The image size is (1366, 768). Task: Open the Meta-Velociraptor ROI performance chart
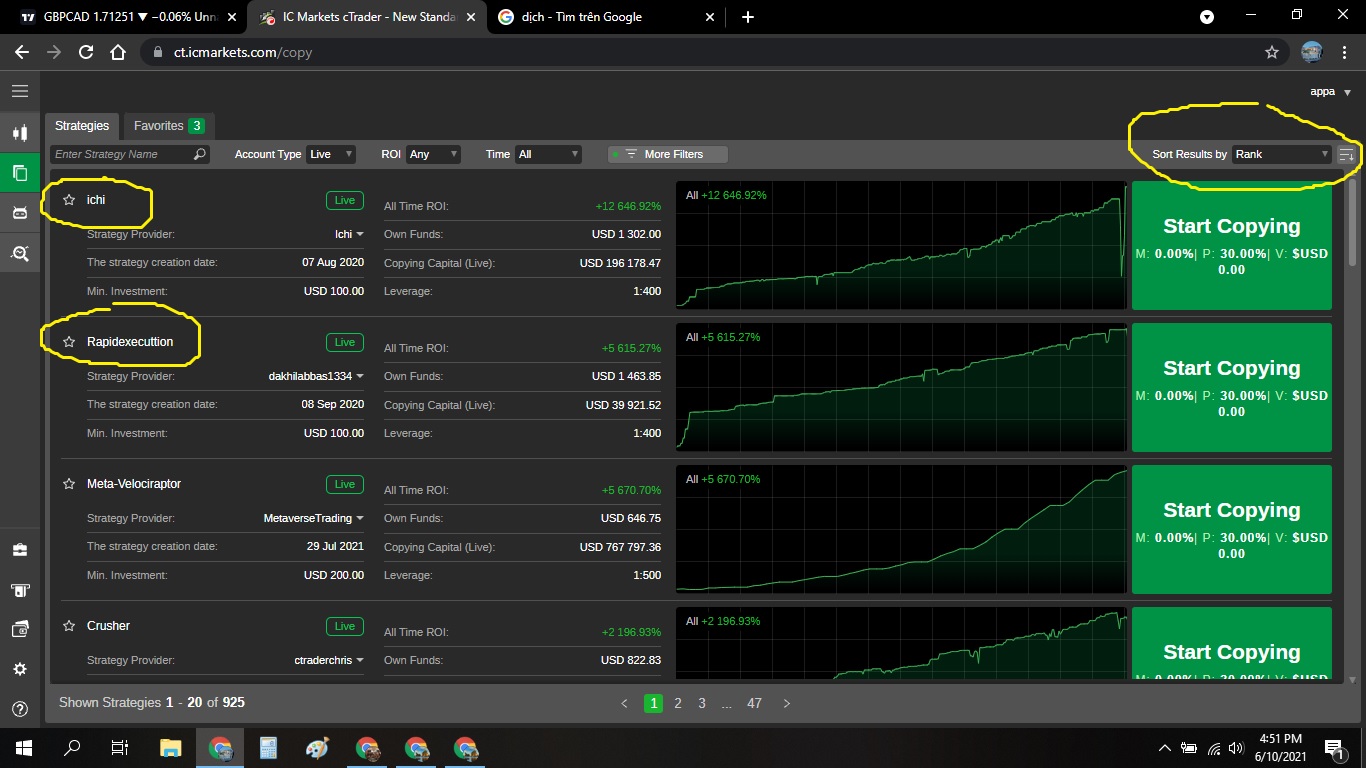pos(902,529)
